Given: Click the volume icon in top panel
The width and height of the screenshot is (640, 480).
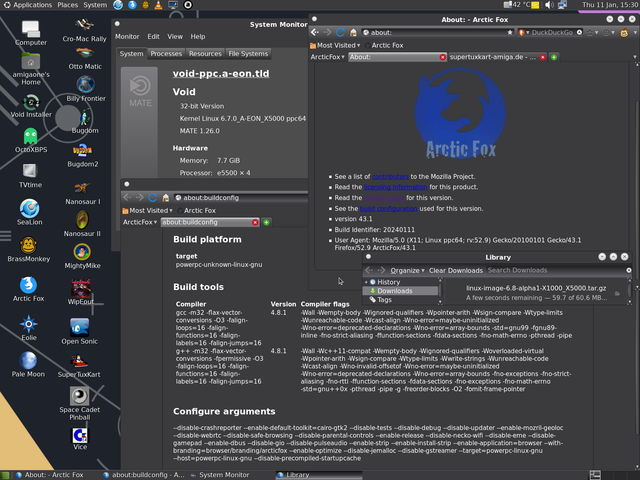Looking at the screenshot, I should point(549,5).
